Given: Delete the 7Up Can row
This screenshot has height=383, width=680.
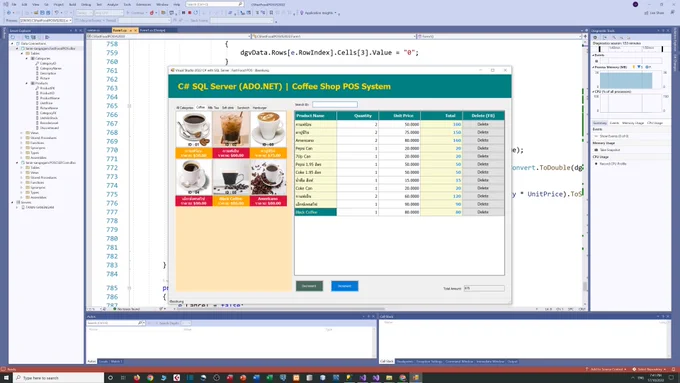Looking at the screenshot, I should coord(483,156).
